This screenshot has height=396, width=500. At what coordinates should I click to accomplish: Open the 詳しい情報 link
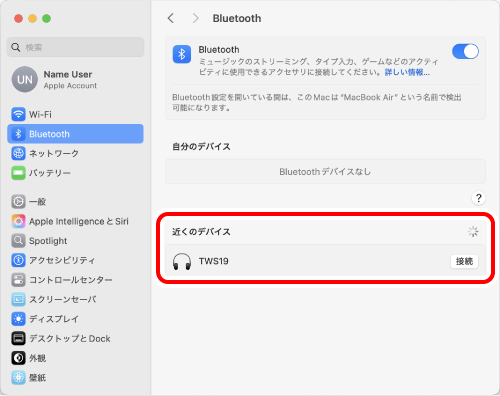point(407,72)
